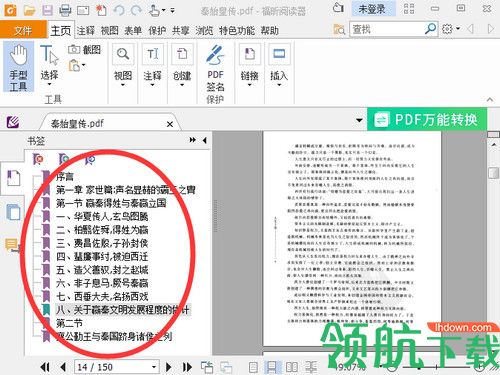Screen dimensions: 500x375
Task: Switch to the 保护 ribbon tab
Action: [157, 31]
